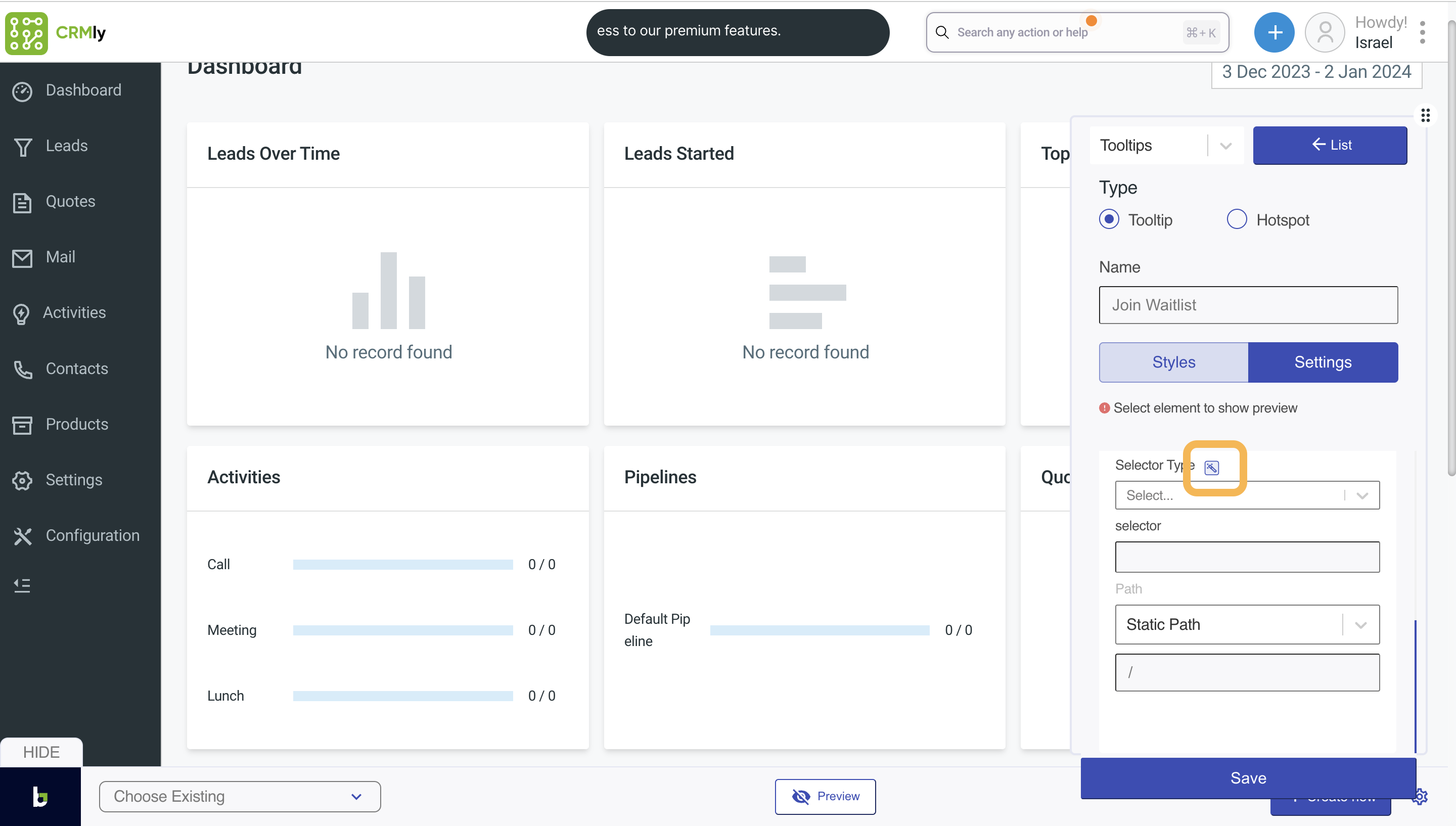
Task: Open Leads from the funnel sidebar icon
Action: [23, 147]
